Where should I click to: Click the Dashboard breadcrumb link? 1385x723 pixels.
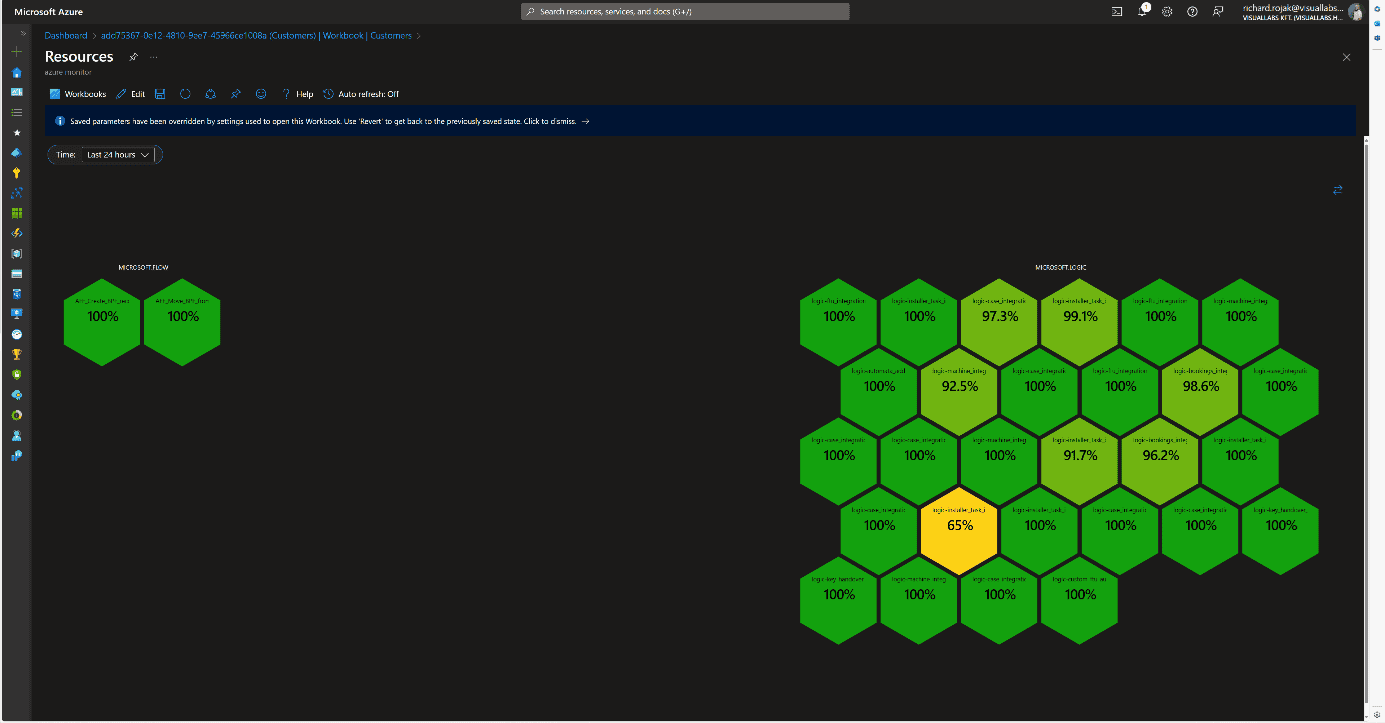pyautogui.click(x=66, y=36)
